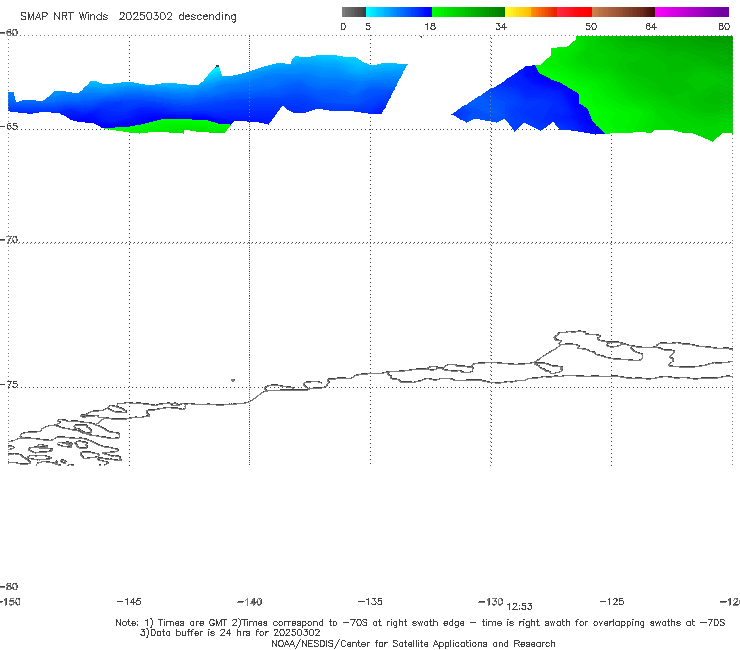Click the longitude label '-130'
The width and height of the screenshot is (740, 650).
click(491, 602)
